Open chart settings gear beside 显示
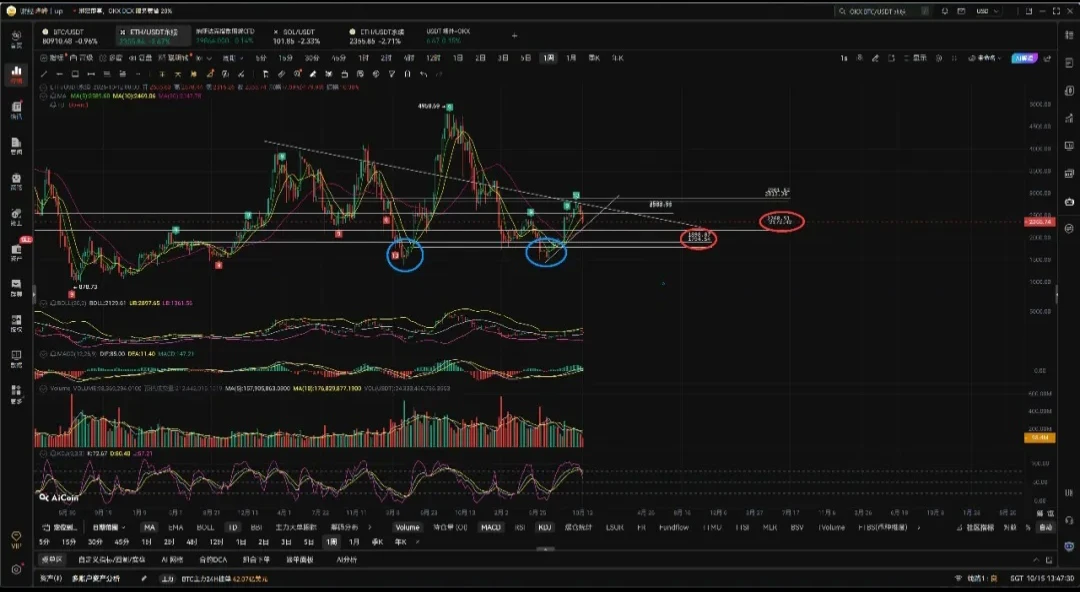1080x592 pixels. pos(938,59)
